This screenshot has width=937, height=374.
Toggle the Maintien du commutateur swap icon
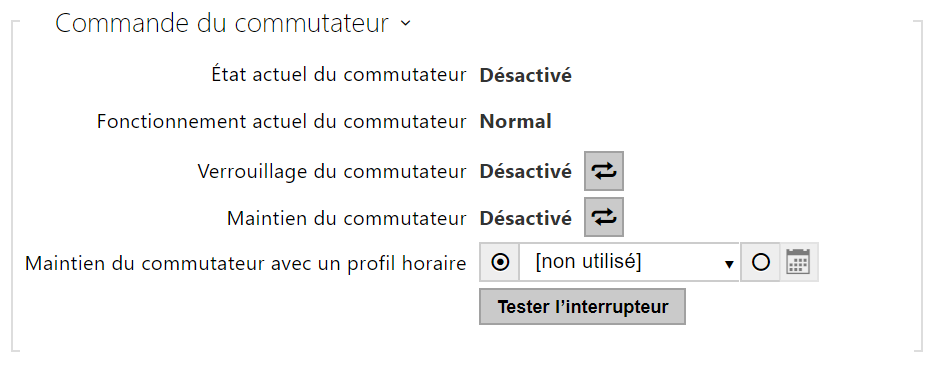(x=604, y=217)
